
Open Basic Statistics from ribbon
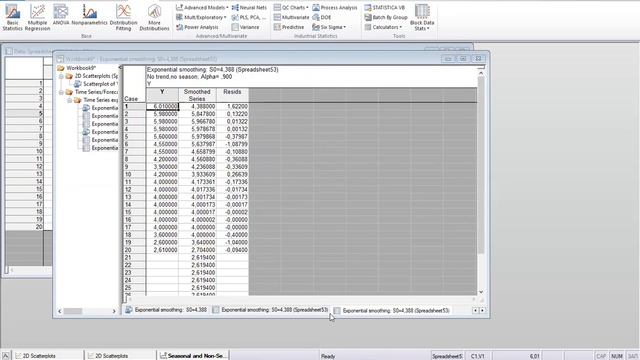pyautogui.click(x=12, y=17)
